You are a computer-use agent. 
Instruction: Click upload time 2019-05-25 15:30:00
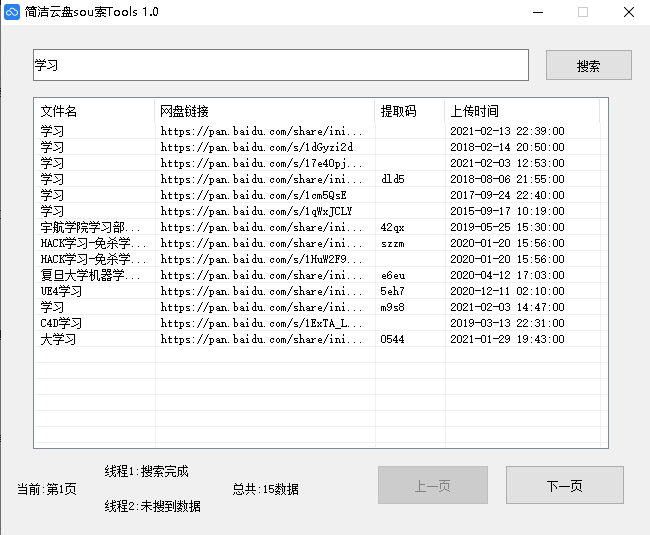pos(507,227)
